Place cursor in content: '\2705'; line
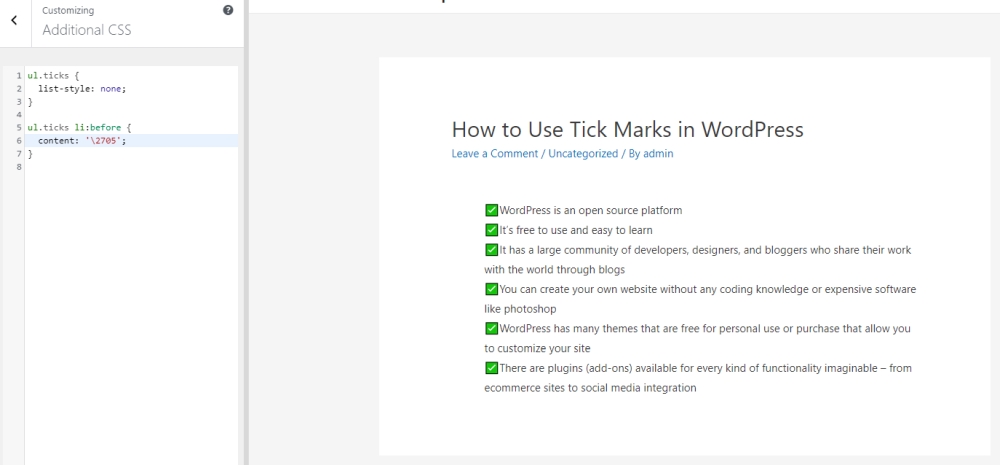 coord(131,140)
